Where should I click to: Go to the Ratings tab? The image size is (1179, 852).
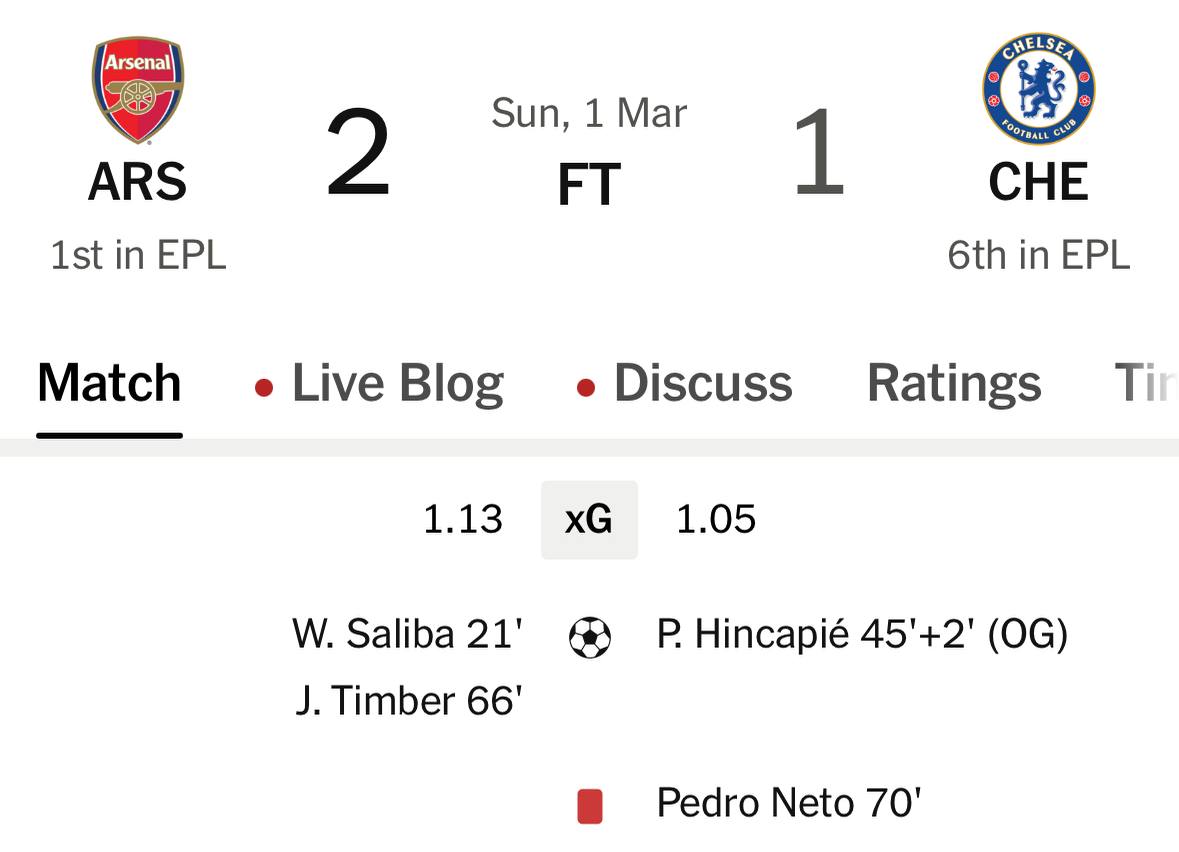tap(954, 384)
